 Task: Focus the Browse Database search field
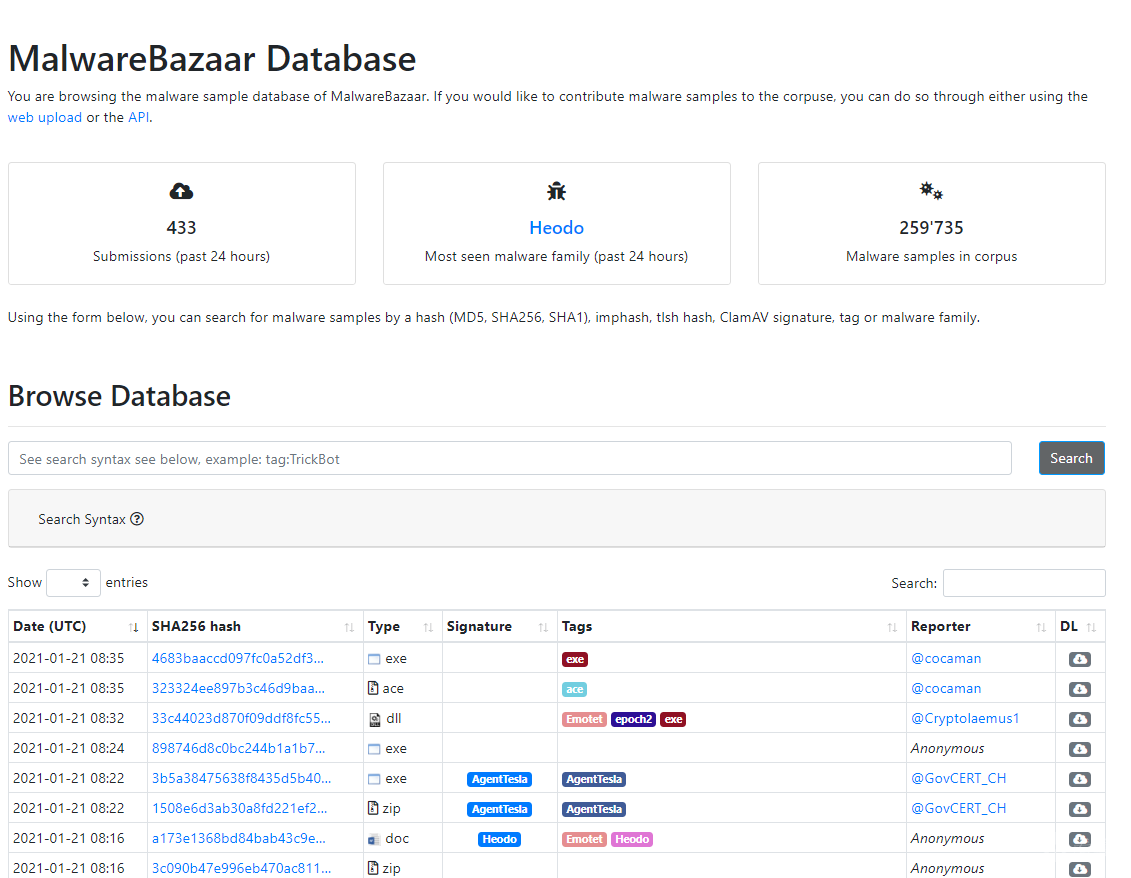pyautogui.click(x=509, y=459)
